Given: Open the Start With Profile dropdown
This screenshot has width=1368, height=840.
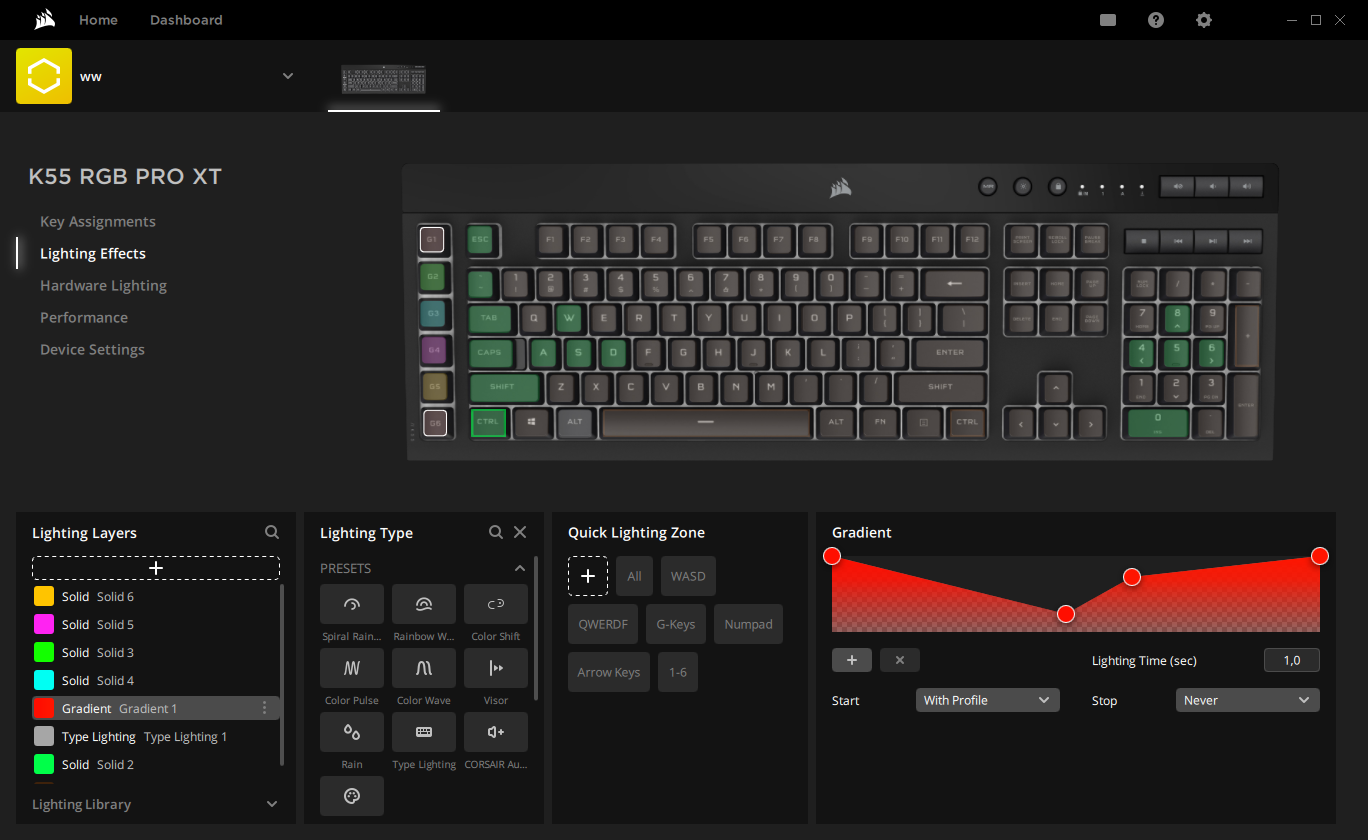Looking at the screenshot, I should coord(988,700).
